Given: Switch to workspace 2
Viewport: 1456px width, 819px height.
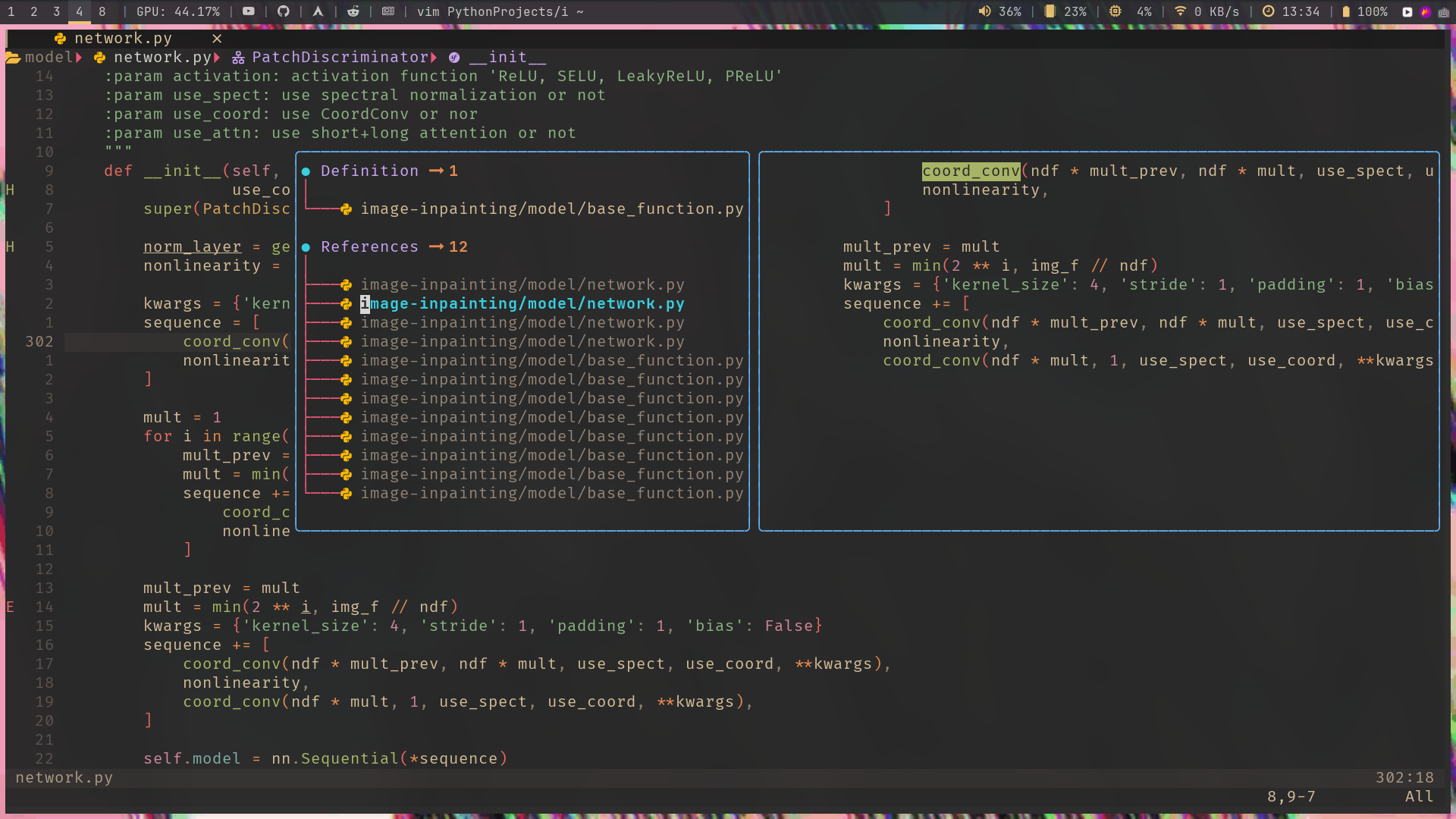Looking at the screenshot, I should coord(34,11).
